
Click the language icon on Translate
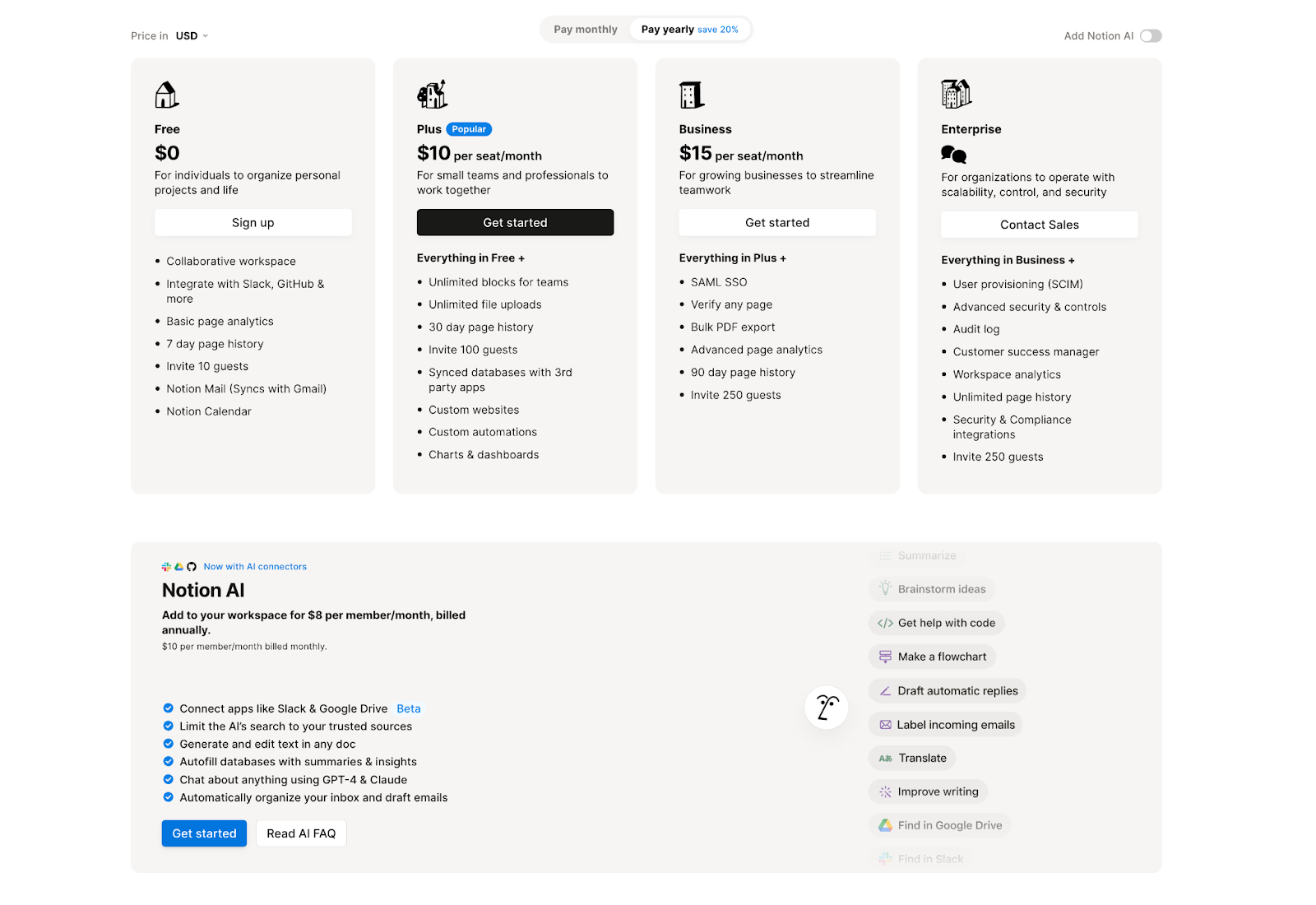point(885,759)
